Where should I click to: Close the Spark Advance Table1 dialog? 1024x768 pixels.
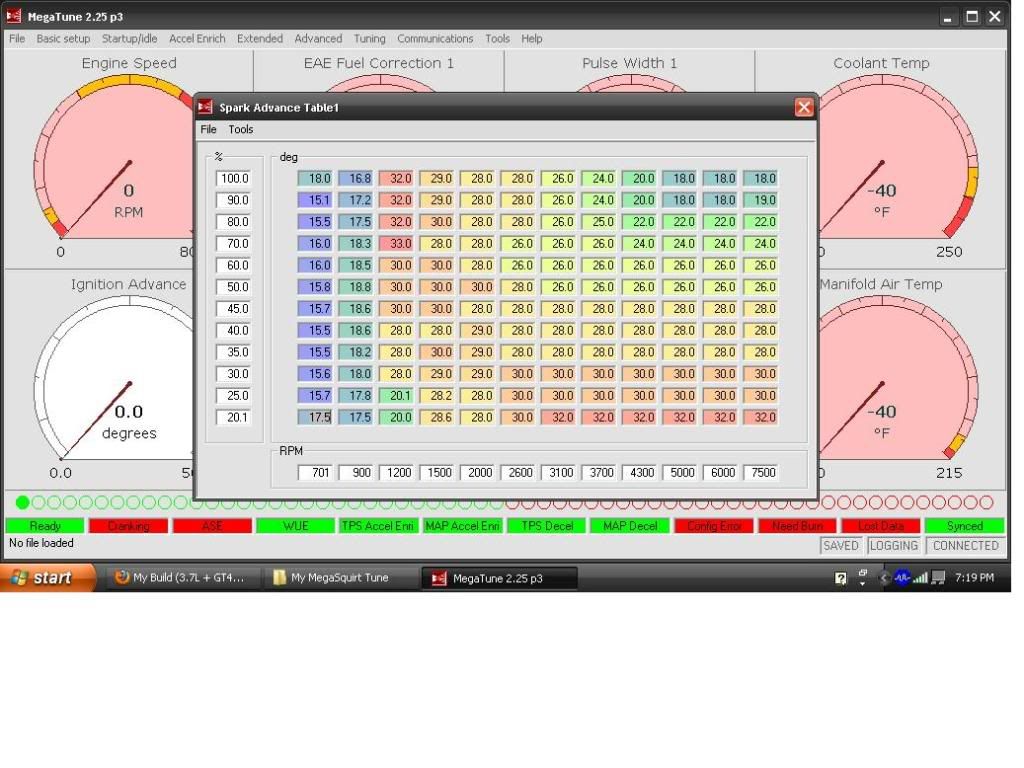[x=804, y=107]
